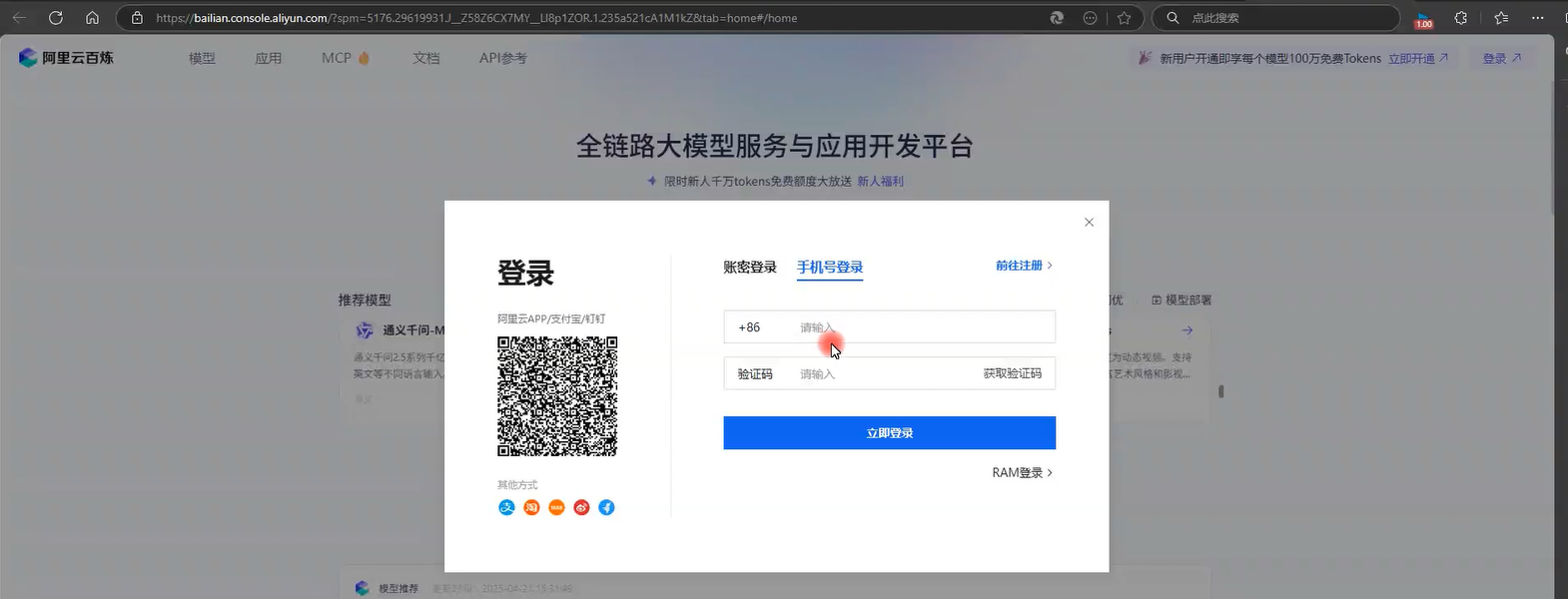Open the favorites list icon
The width and height of the screenshot is (1568, 599).
coord(1500,18)
